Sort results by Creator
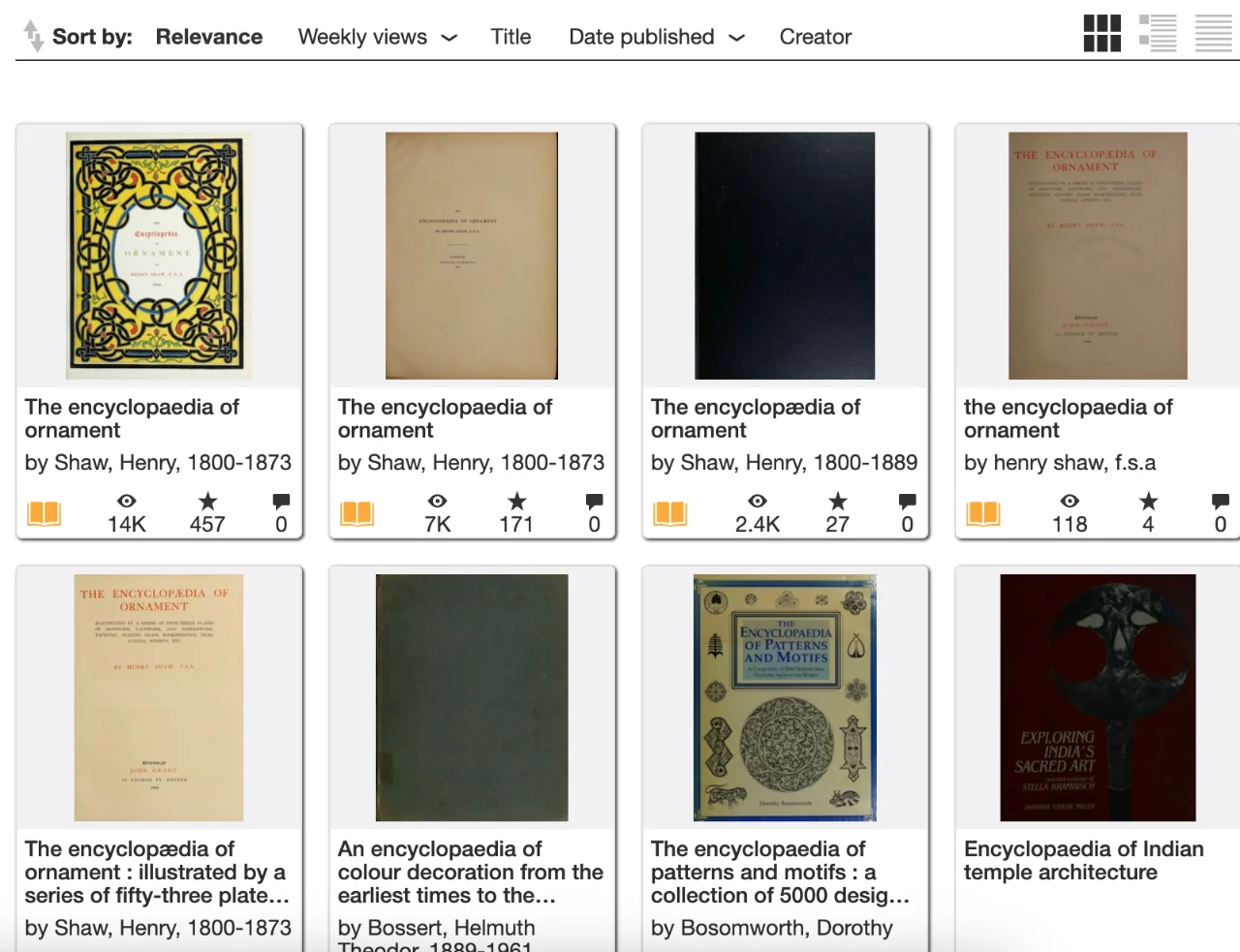The width and height of the screenshot is (1240, 952). pos(816,37)
